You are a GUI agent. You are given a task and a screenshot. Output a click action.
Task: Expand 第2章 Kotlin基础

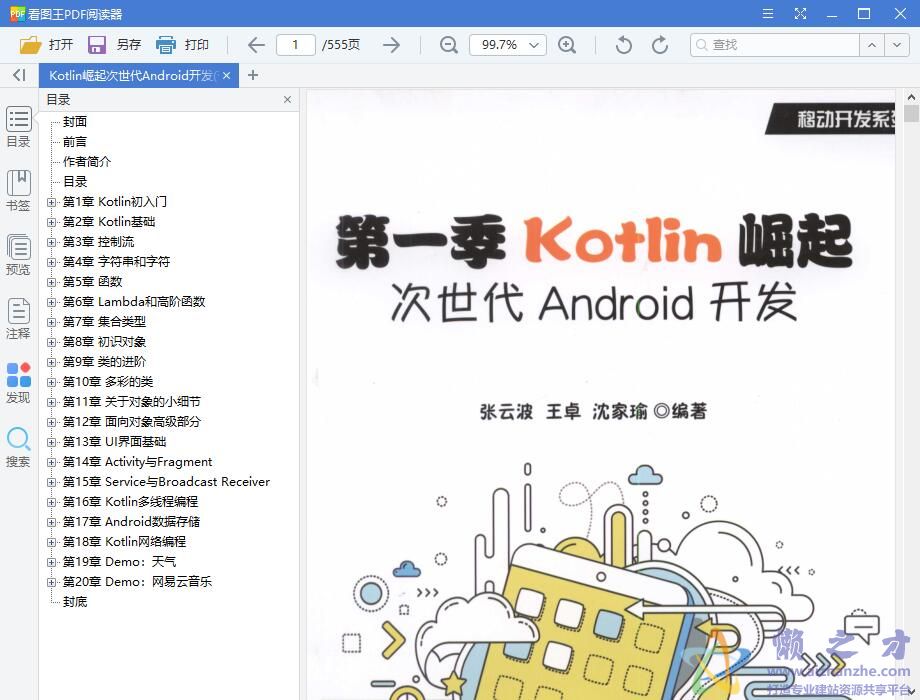52,222
